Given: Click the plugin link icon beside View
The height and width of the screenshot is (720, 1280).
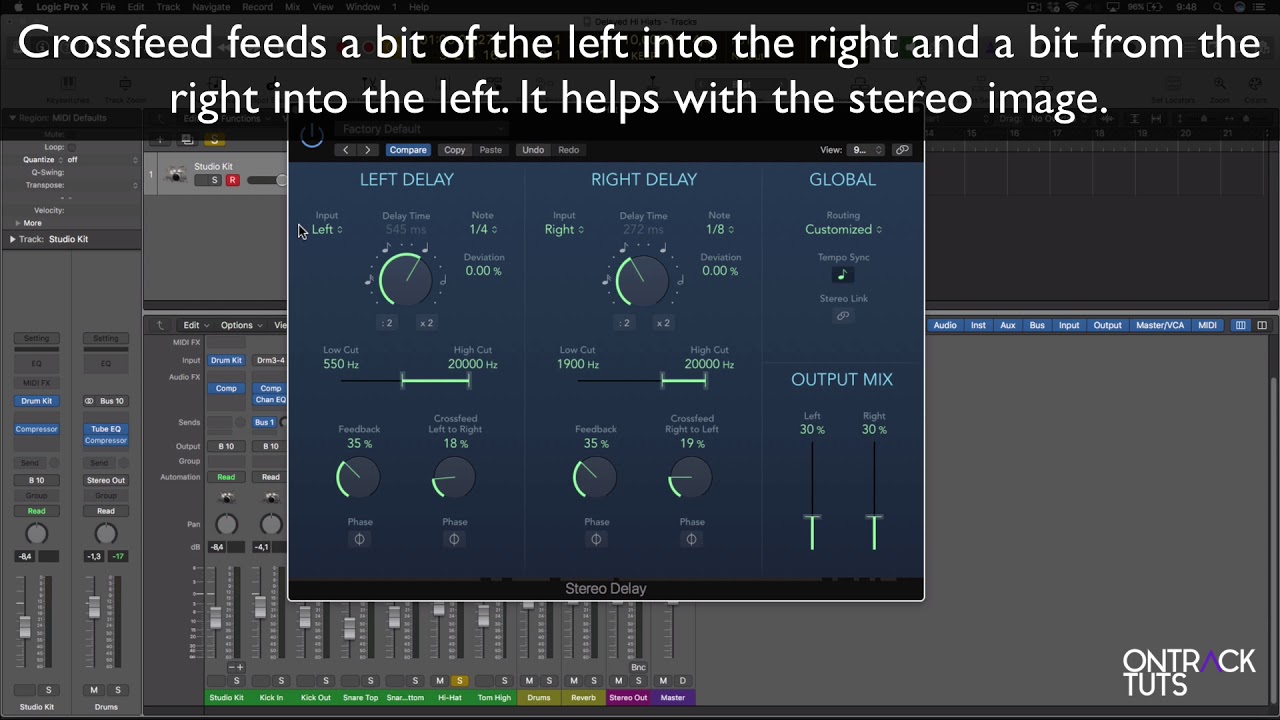Looking at the screenshot, I should [902, 150].
